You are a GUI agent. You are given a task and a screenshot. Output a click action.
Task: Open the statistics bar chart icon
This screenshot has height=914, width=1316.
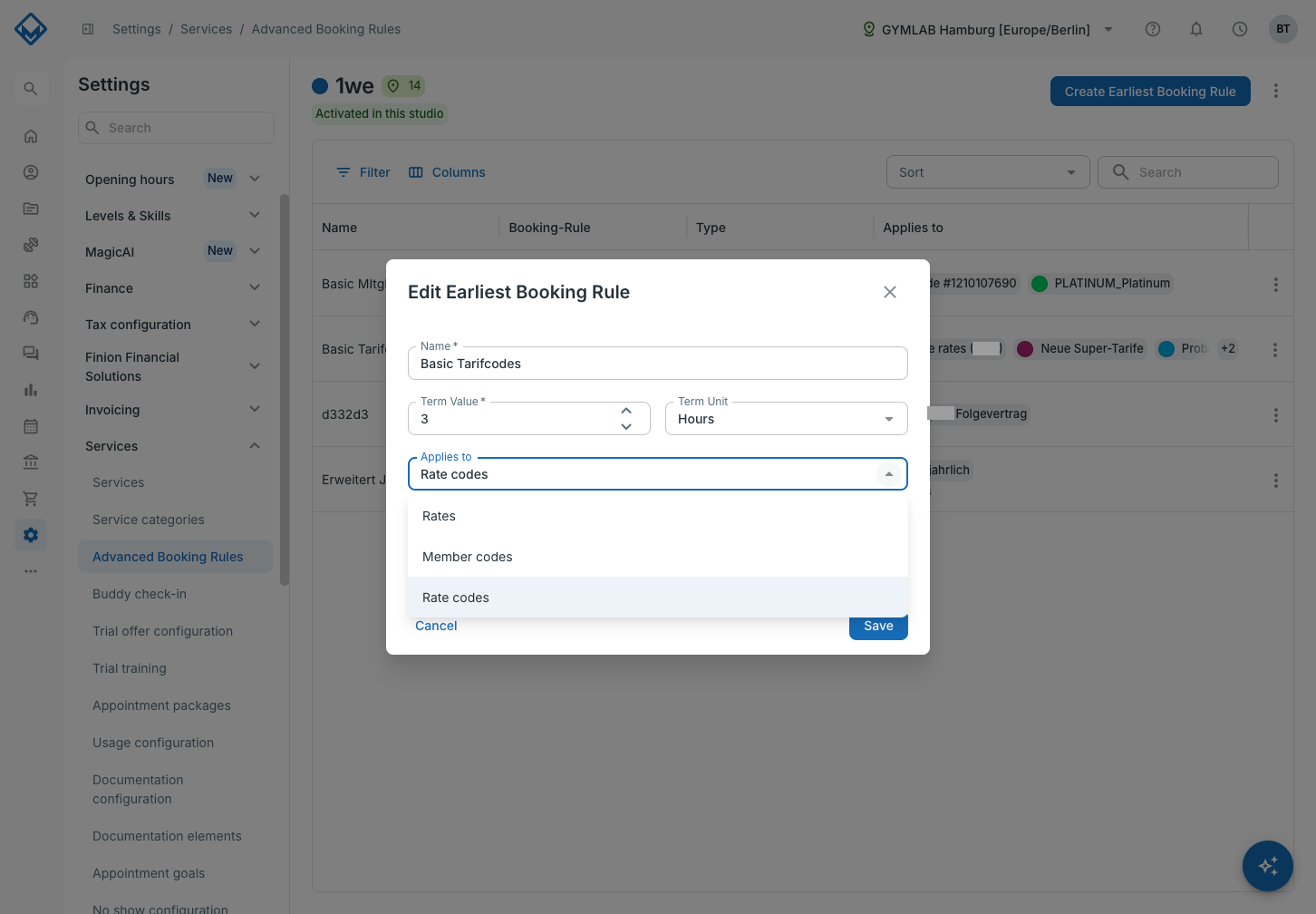click(x=31, y=390)
